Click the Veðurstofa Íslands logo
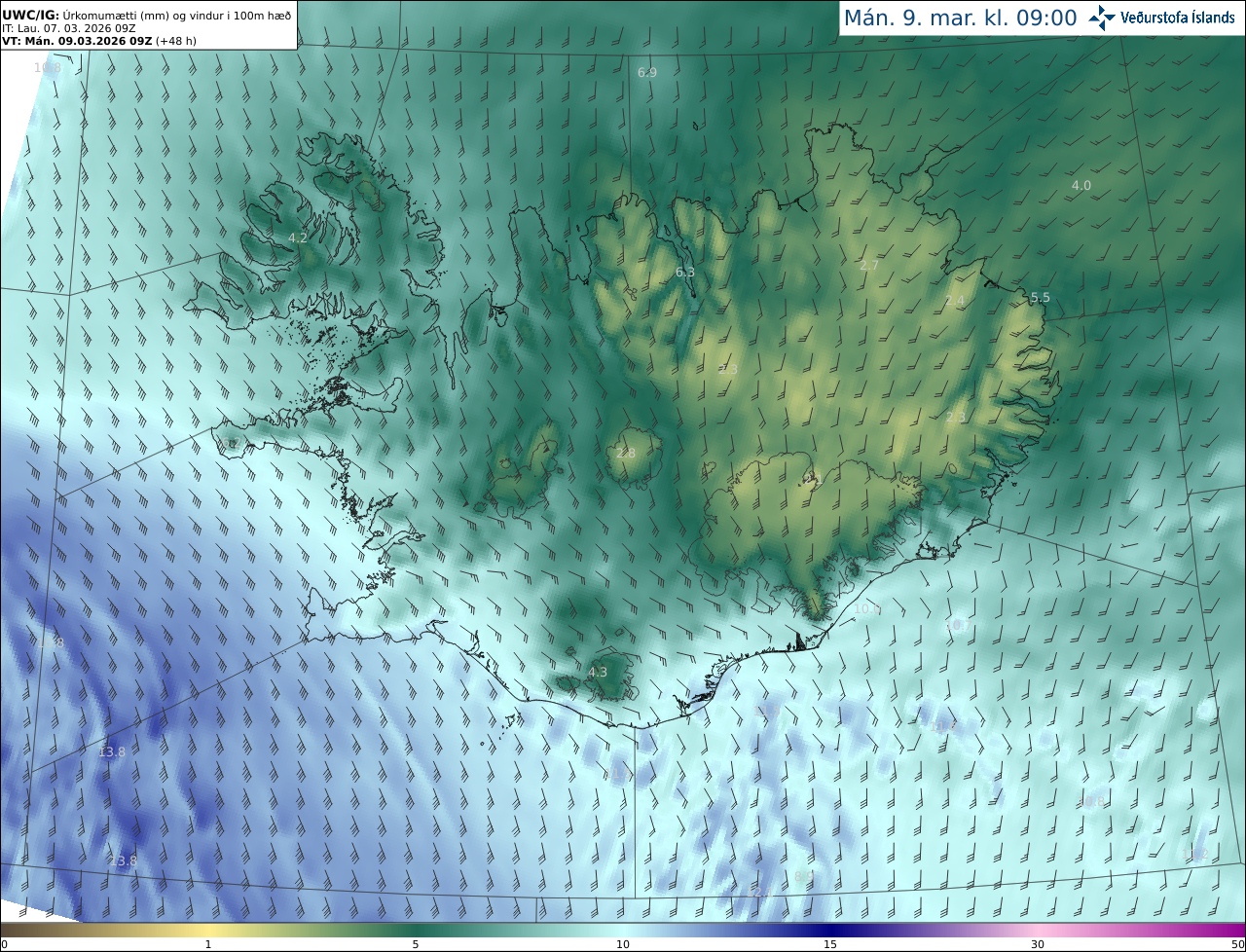 1161,18
